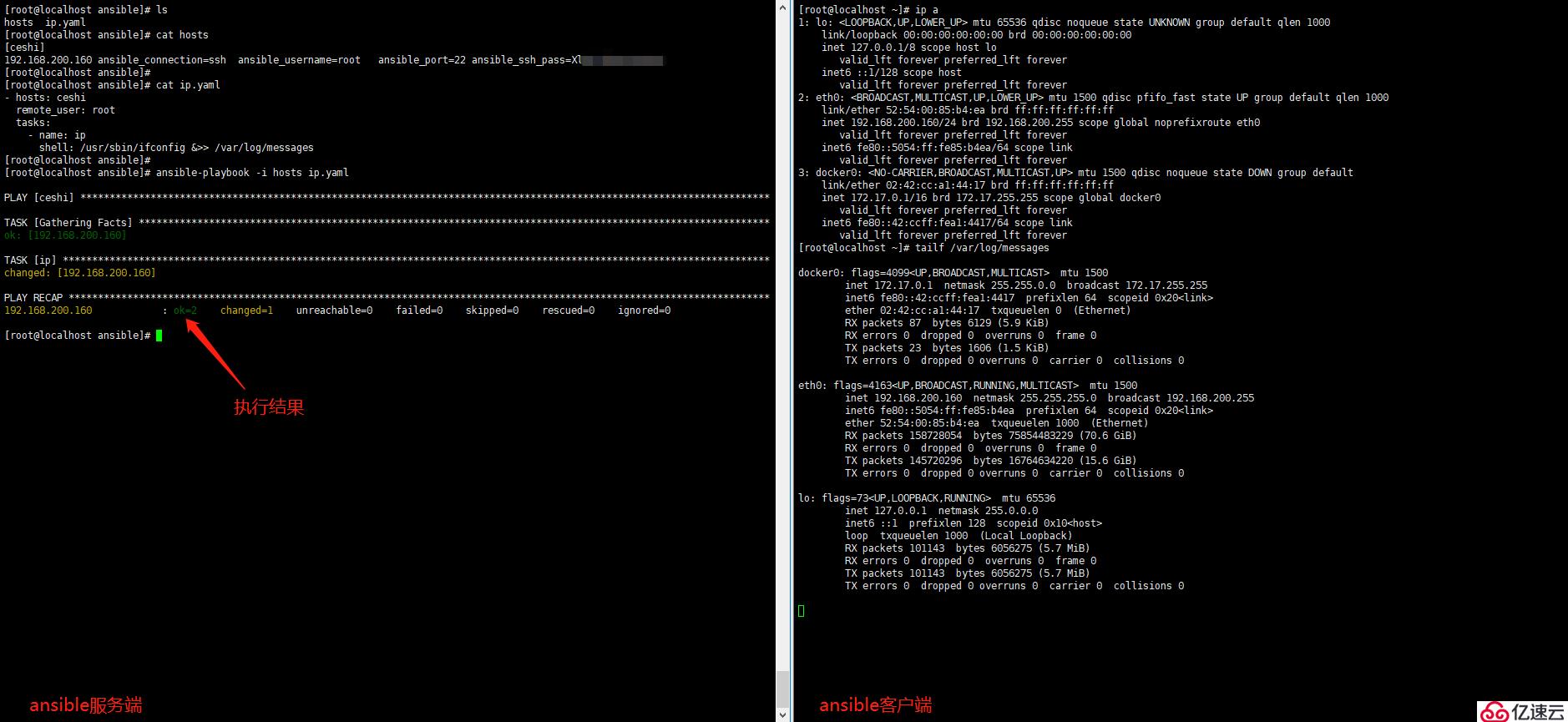
Task: Click the 'link/ether 02:42:cc:a1:44:17' line
Action: pyautogui.click(x=968, y=185)
